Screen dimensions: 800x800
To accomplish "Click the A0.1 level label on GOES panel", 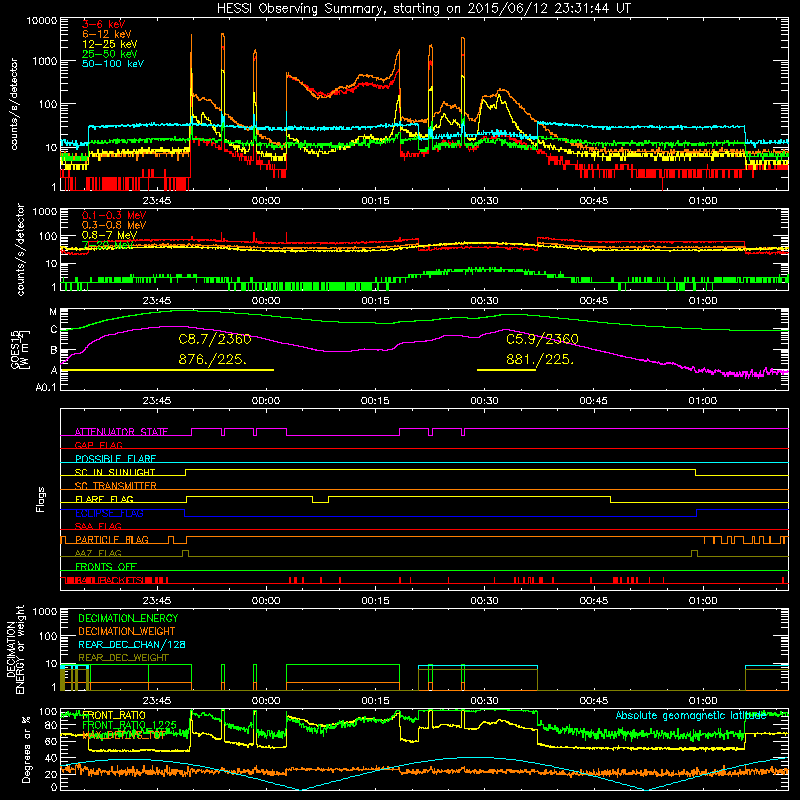I will tap(46, 388).
